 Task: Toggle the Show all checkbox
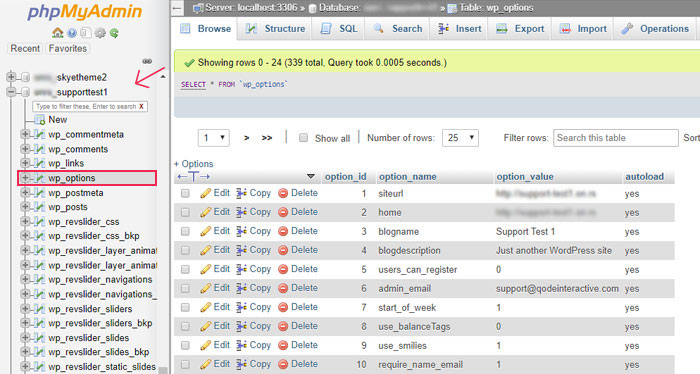[x=303, y=137]
